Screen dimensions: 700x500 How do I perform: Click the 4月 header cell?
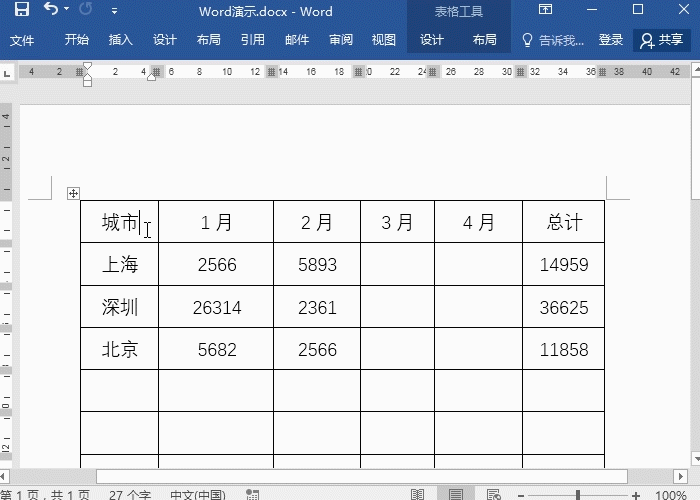pos(479,222)
